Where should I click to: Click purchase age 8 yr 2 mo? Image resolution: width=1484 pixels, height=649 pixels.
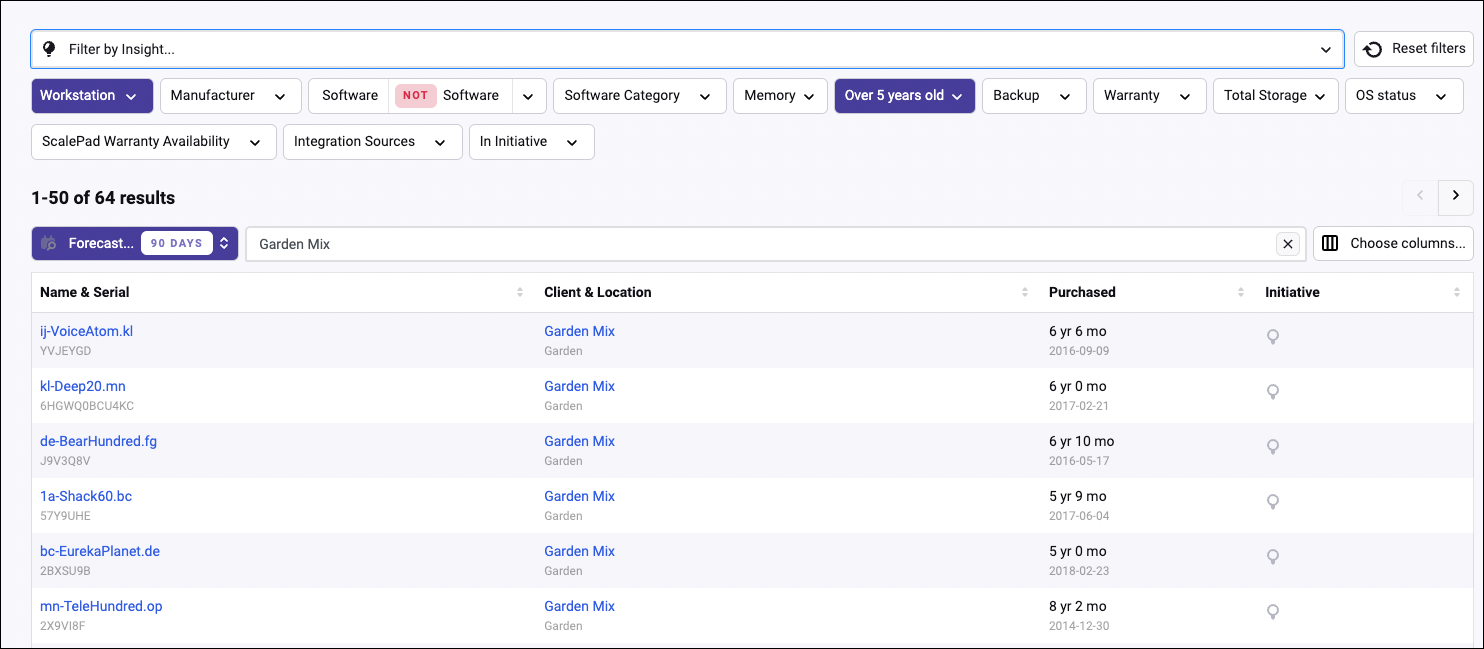coord(1078,606)
